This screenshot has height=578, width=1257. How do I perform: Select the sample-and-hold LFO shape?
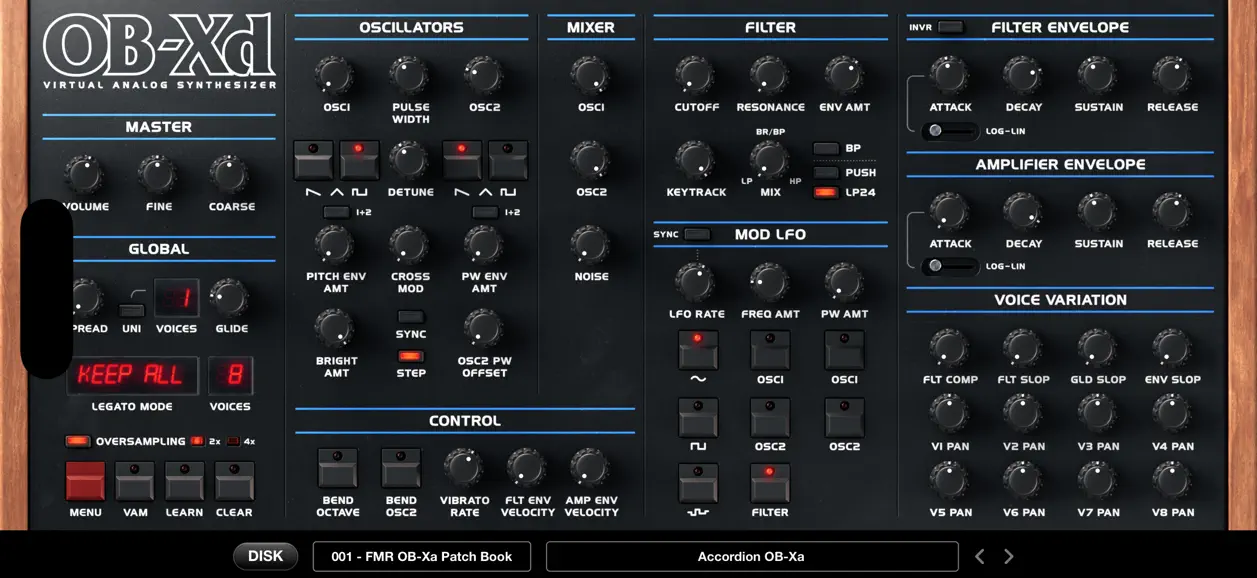coord(698,485)
